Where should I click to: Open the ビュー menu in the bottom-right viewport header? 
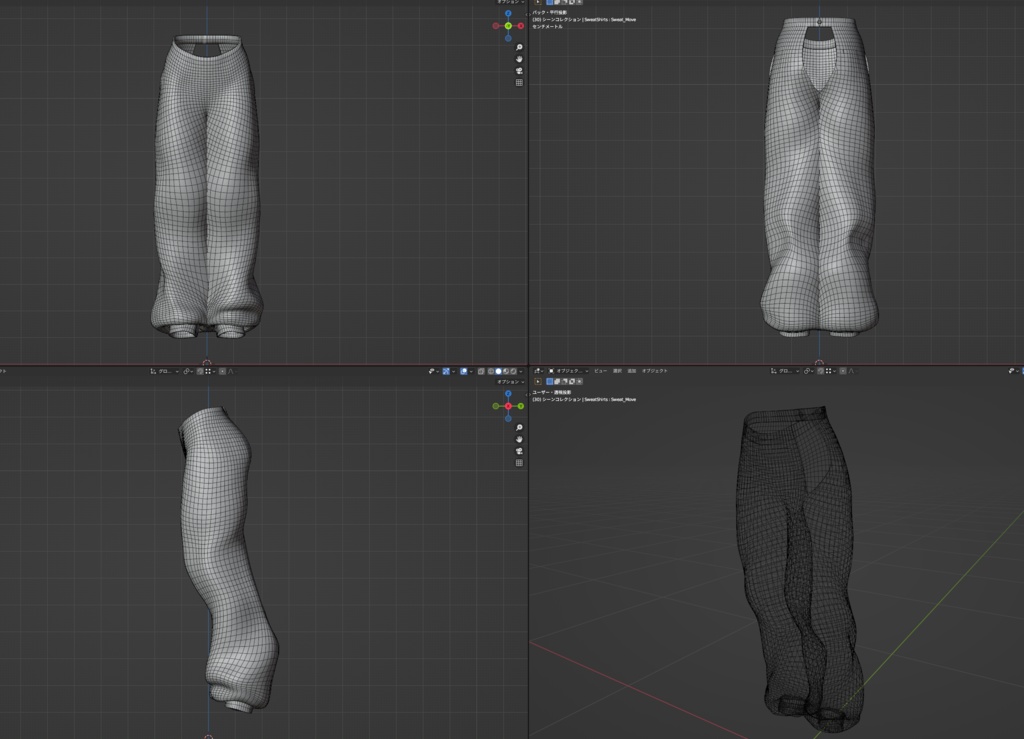tap(600, 371)
